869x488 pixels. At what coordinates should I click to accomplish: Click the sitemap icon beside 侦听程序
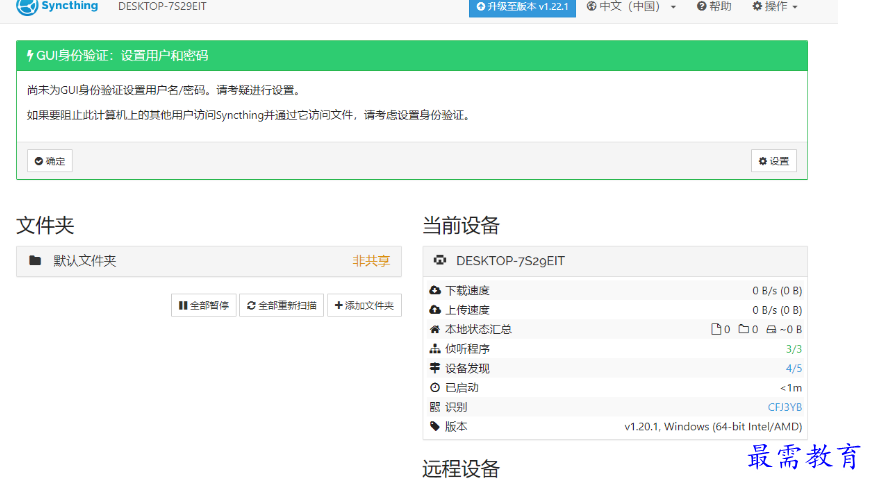coord(435,348)
